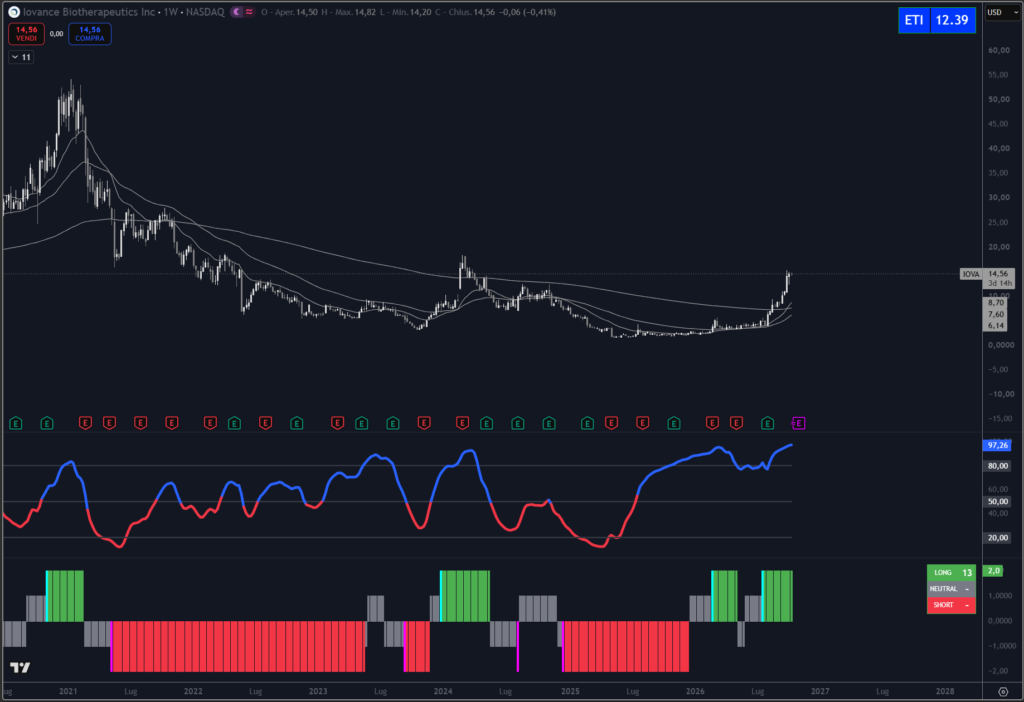Click the Iovance Biotherapeutics symbol logo
Image resolution: width=1024 pixels, height=702 pixels.
[x=13, y=12]
